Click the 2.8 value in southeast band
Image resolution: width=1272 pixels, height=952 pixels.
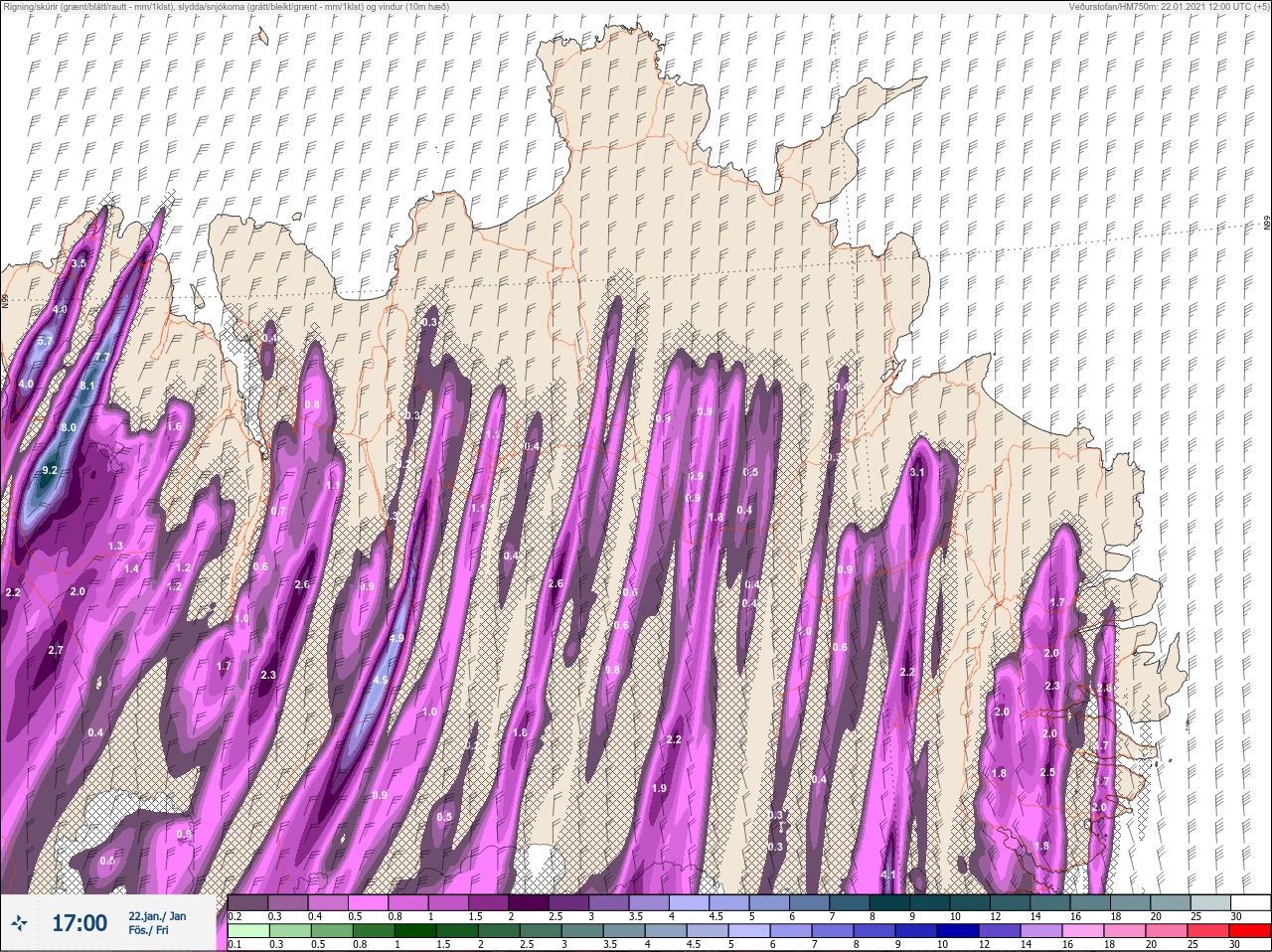1104,689
